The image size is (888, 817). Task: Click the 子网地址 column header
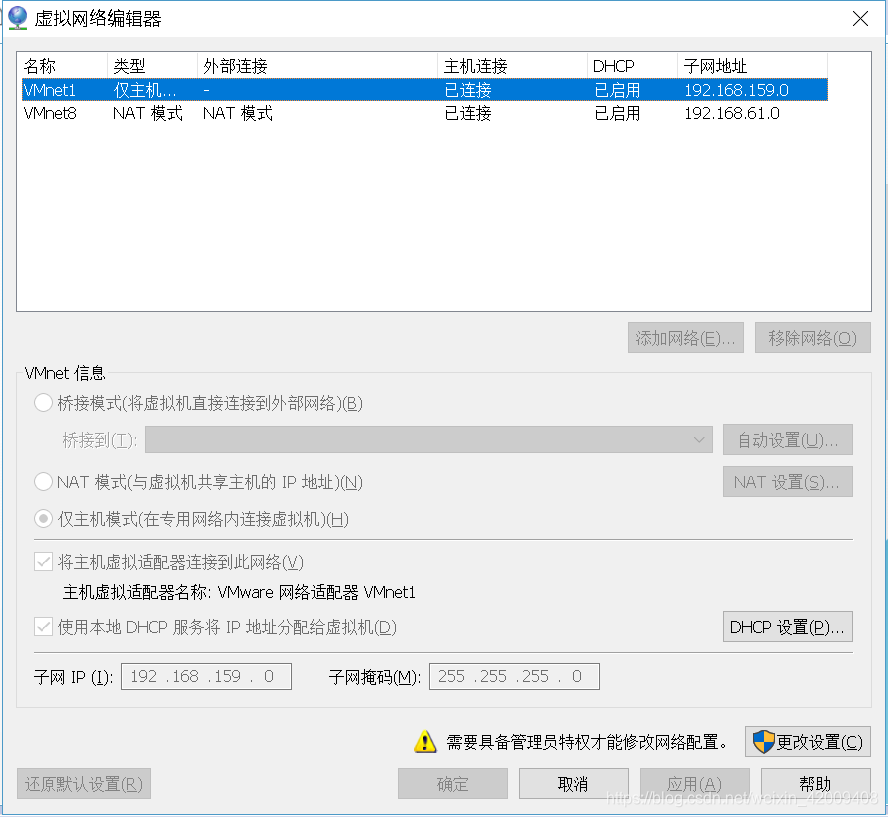click(x=753, y=66)
